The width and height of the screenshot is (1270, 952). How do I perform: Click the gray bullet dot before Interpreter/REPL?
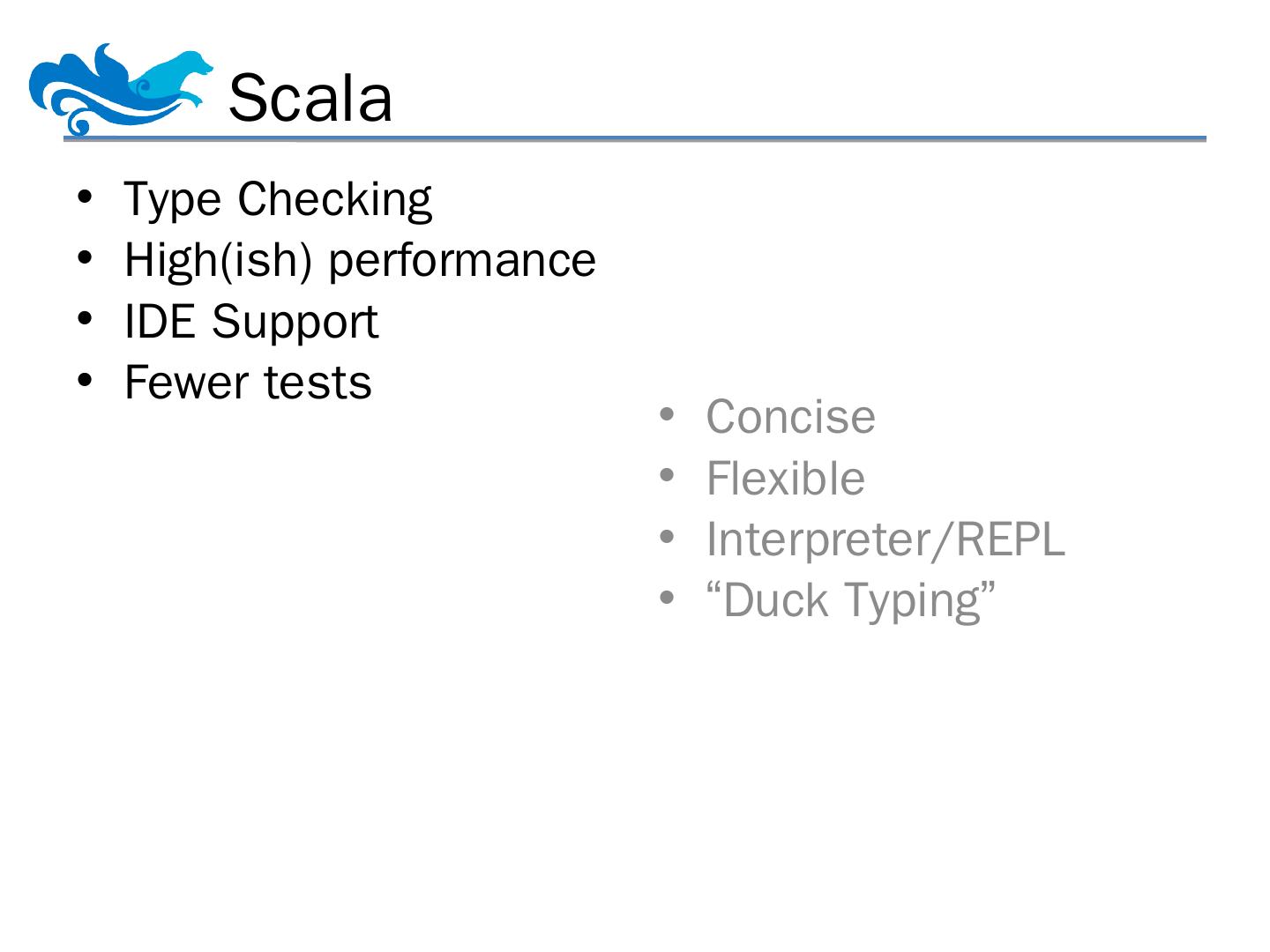667,538
